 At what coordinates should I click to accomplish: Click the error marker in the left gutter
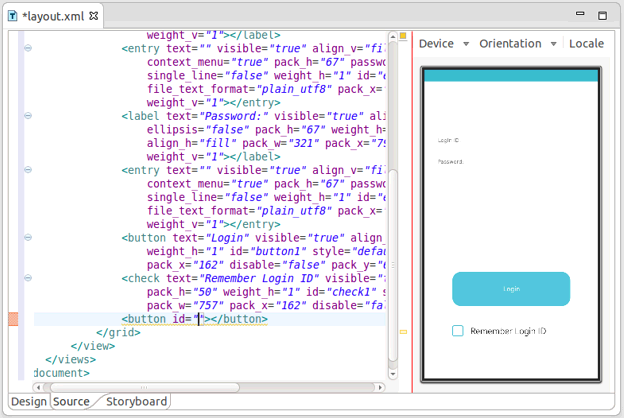(x=13, y=319)
